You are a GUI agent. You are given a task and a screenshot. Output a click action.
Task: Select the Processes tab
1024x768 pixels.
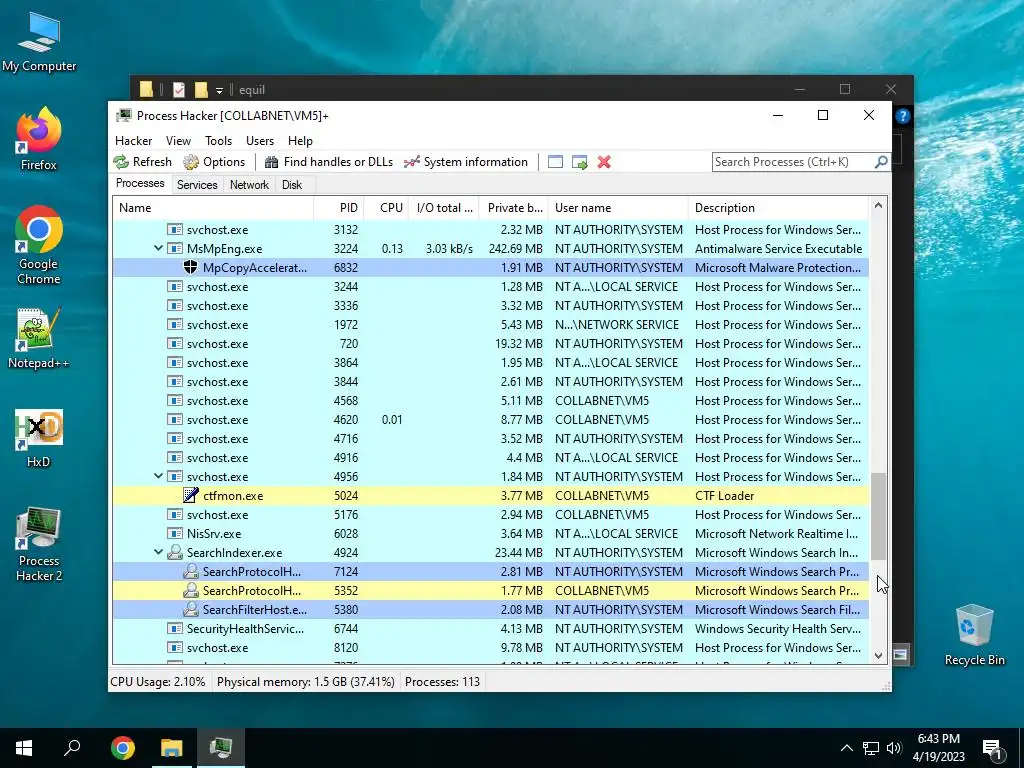(140, 184)
